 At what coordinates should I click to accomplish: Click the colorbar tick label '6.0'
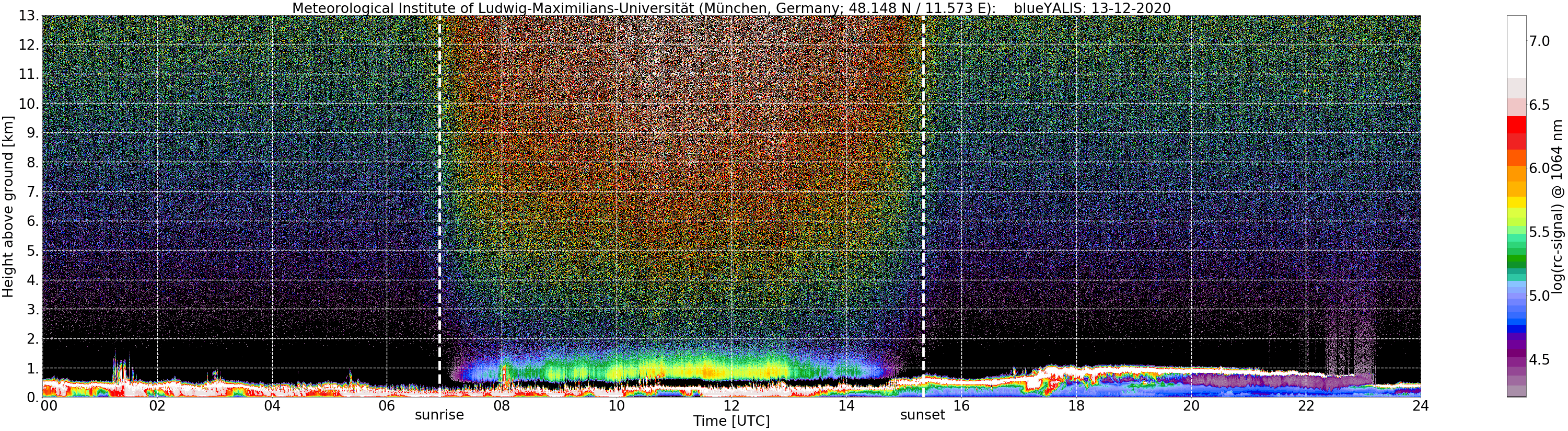[1539, 168]
